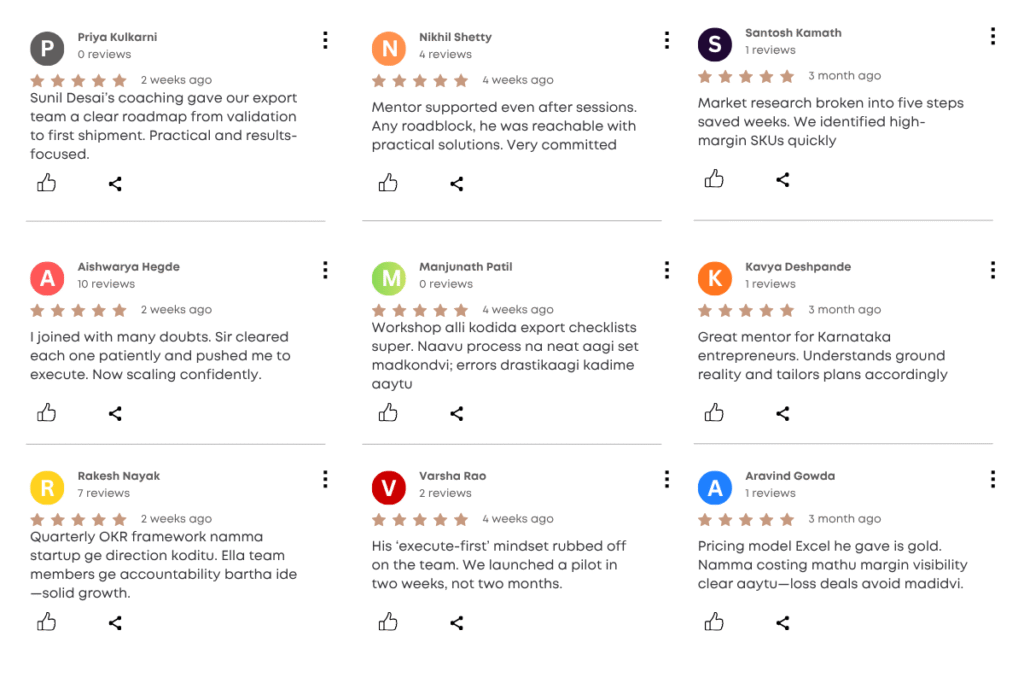The width and height of the screenshot is (1024, 683).
Task: Like Kavya Deshpande's review
Action: pyautogui.click(x=714, y=413)
